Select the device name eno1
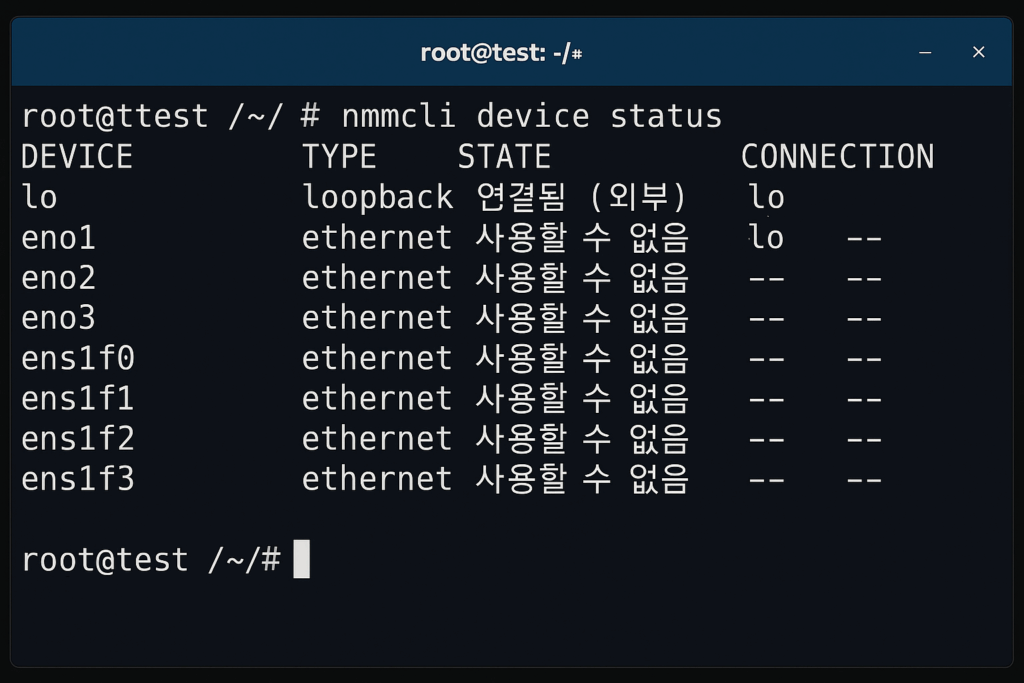The image size is (1024, 683). coord(57,237)
